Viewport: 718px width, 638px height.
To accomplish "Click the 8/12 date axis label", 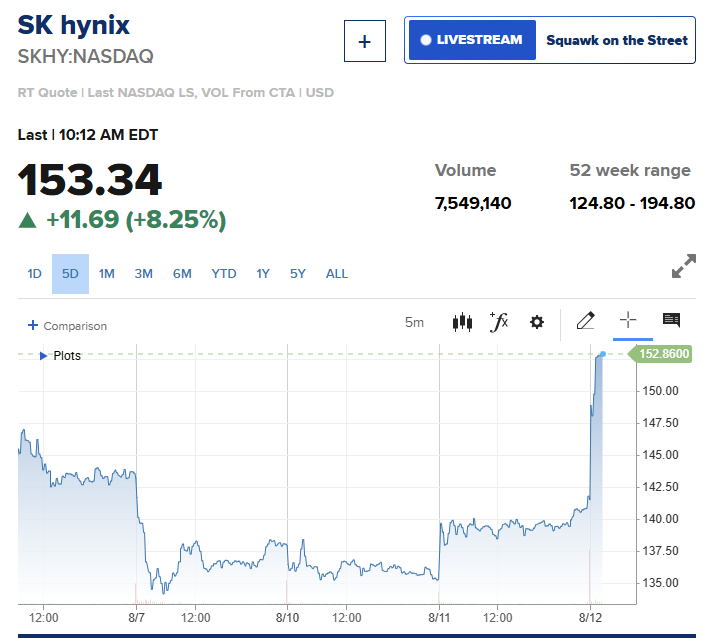I will (590, 618).
